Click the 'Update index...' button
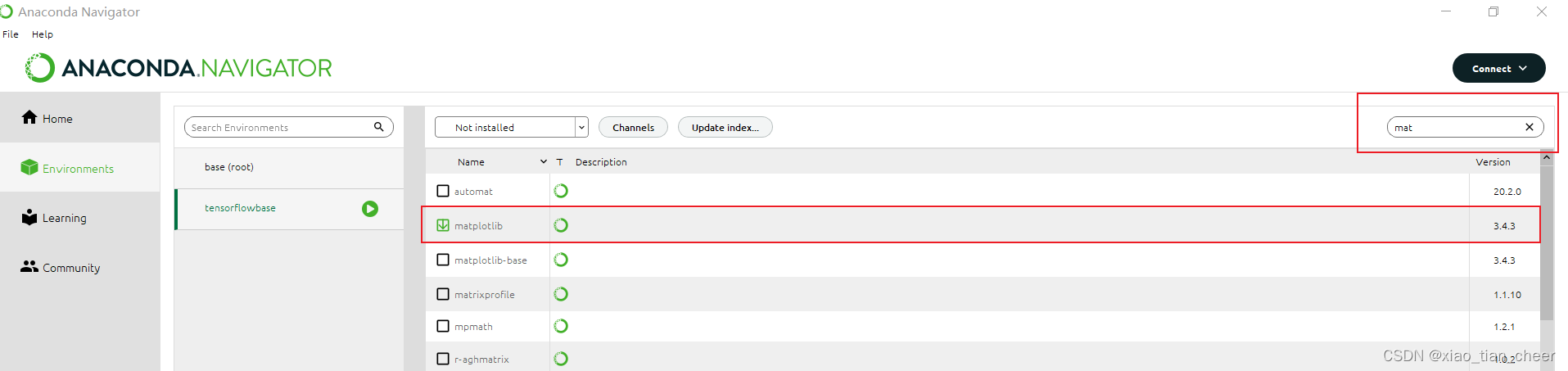 tap(725, 127)
